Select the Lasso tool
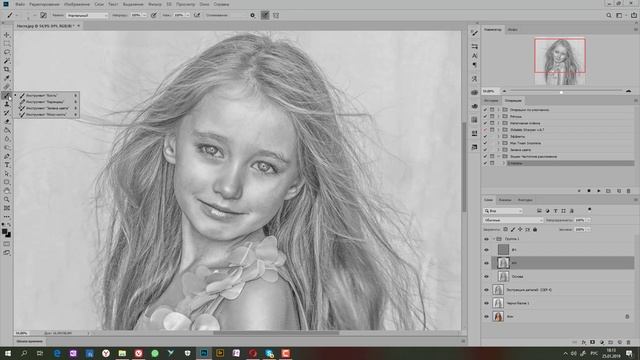This screenshot has width=640, height=360. point(7,52)
